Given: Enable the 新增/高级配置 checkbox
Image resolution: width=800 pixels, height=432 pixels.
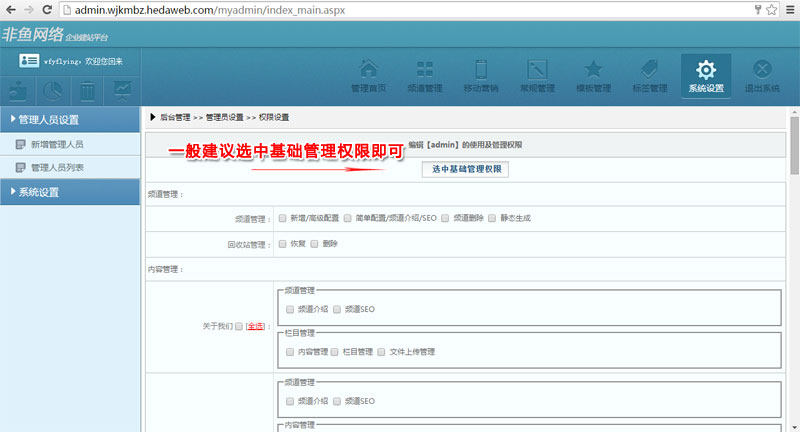Looking at the screenshot, I should (283, 217).
